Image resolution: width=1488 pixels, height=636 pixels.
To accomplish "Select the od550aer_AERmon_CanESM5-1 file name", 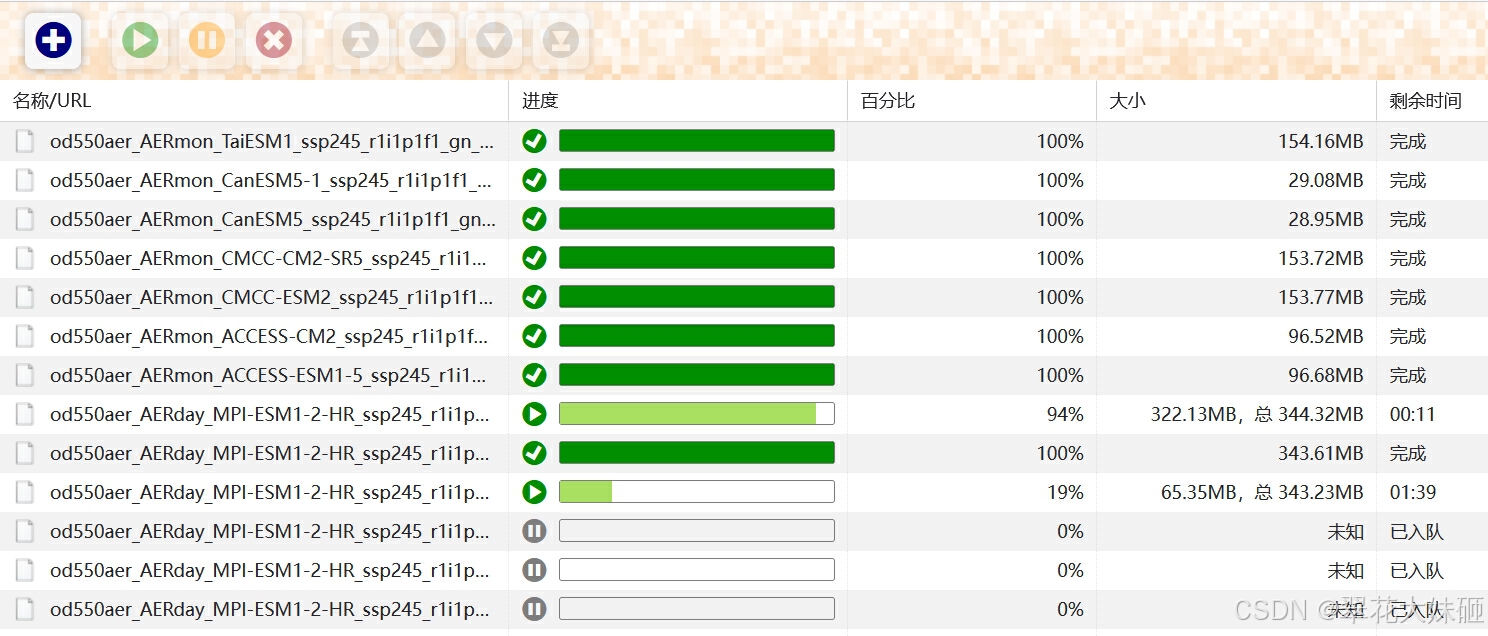I will [272, 181].
